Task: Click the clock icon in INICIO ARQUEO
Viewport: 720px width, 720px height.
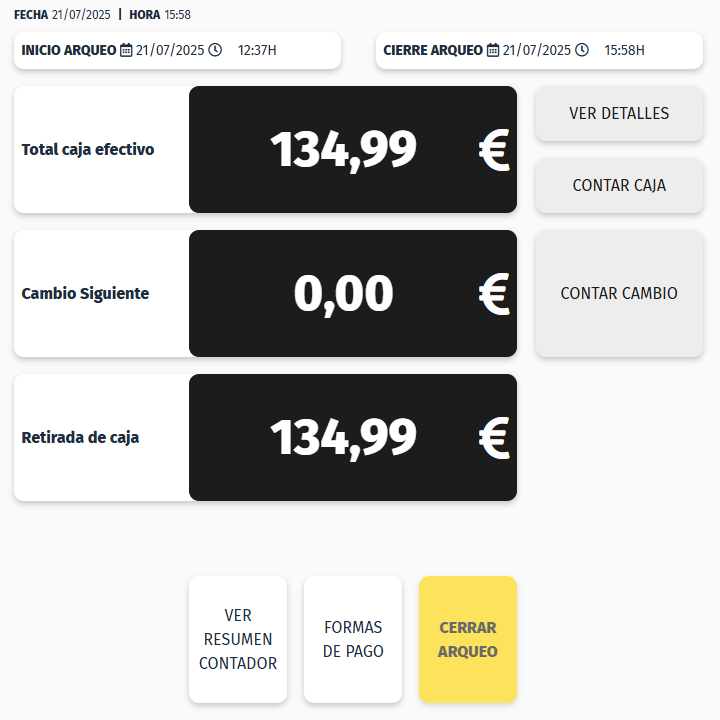Action: [215, 50]
